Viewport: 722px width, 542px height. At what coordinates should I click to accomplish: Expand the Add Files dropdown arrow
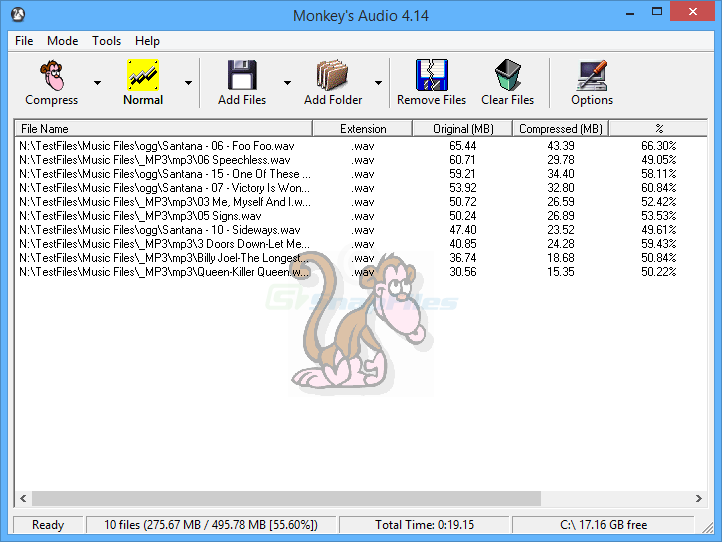click(287, 83)
